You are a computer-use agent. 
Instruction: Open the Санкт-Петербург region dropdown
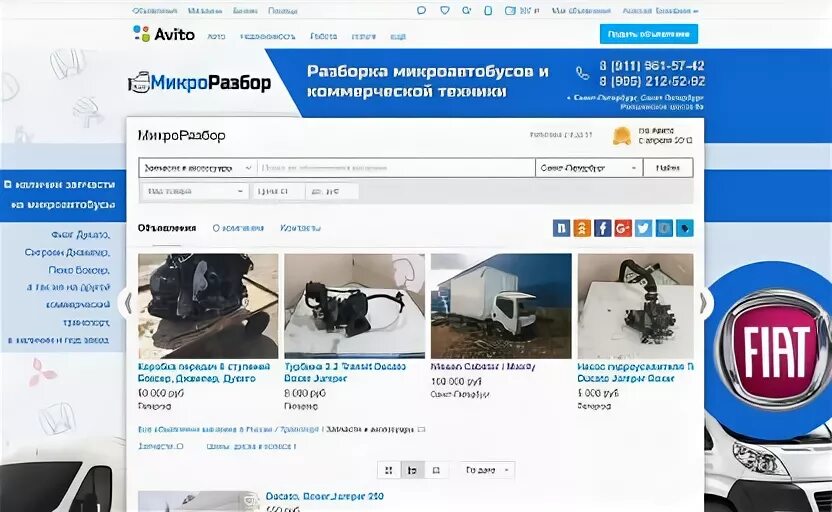coord(589,168)
